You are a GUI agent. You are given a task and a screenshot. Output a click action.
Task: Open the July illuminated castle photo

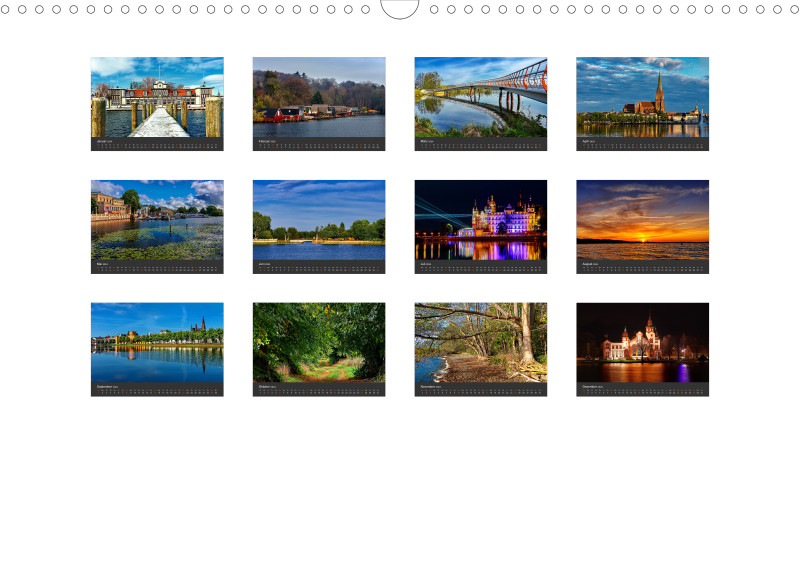pos(481,220)
